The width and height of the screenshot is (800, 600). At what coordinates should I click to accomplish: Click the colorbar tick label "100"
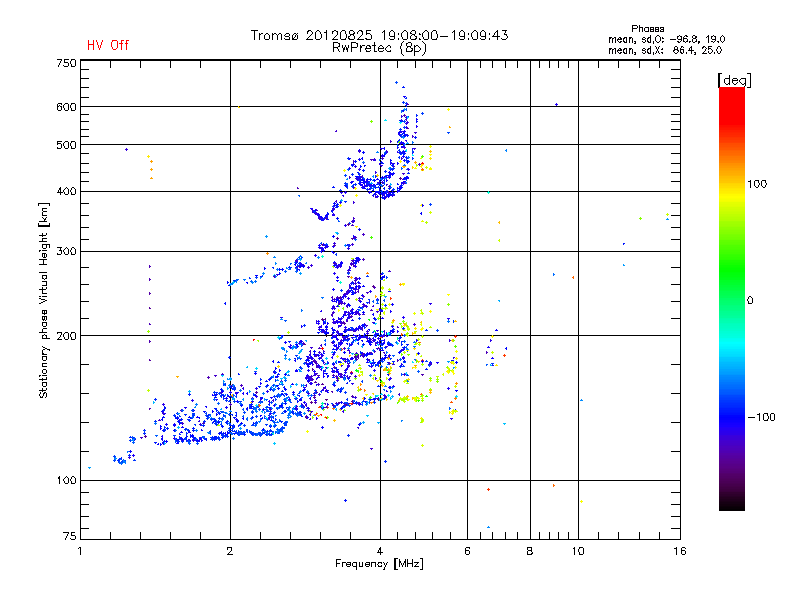pyautogui.click(x=757, y=184)
